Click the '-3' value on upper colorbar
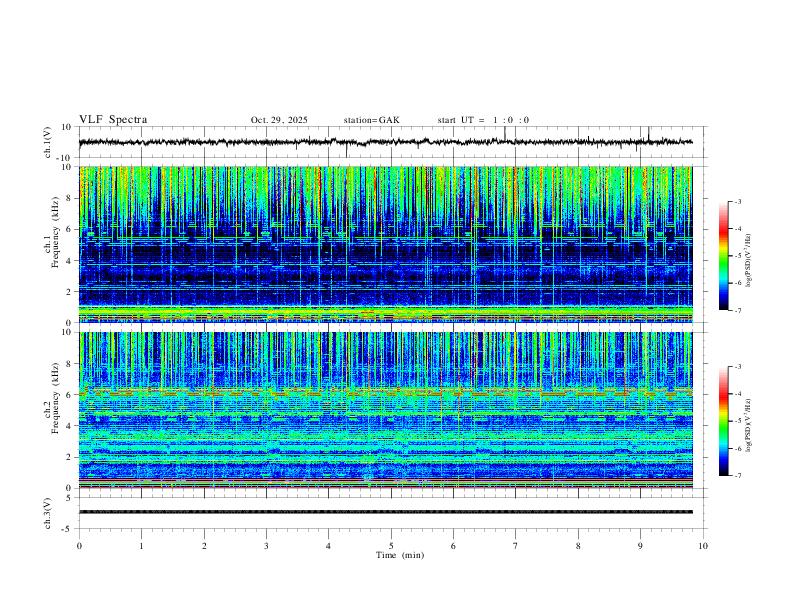 pos(738,201)
